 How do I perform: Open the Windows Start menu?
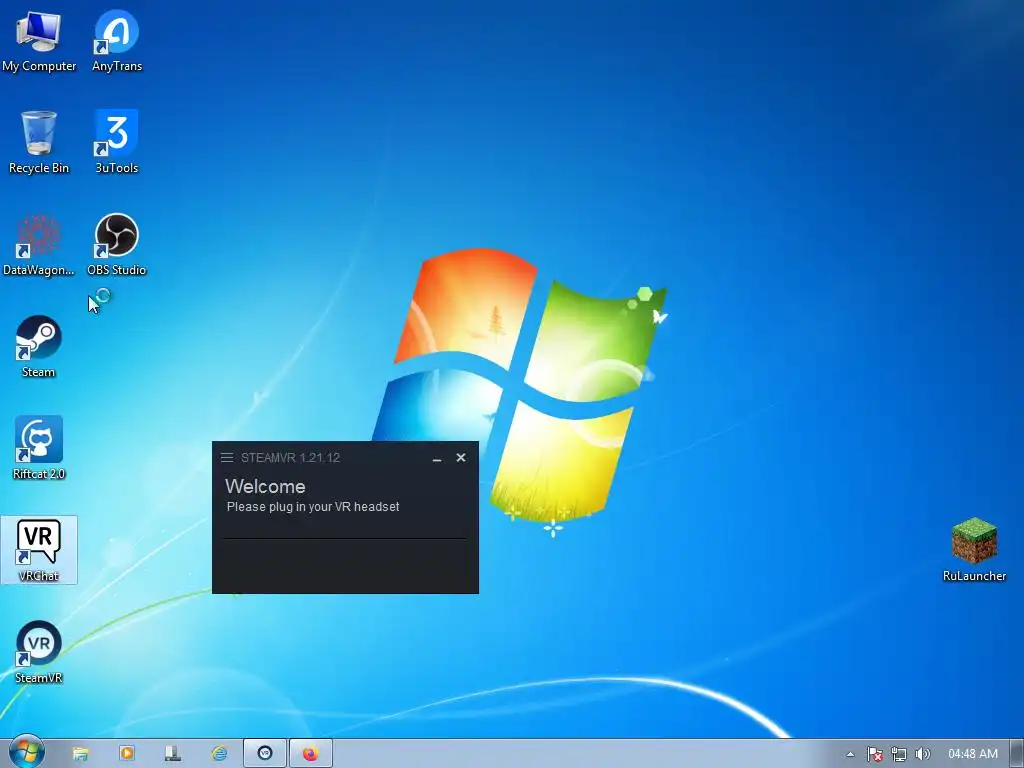pos(26,753)
